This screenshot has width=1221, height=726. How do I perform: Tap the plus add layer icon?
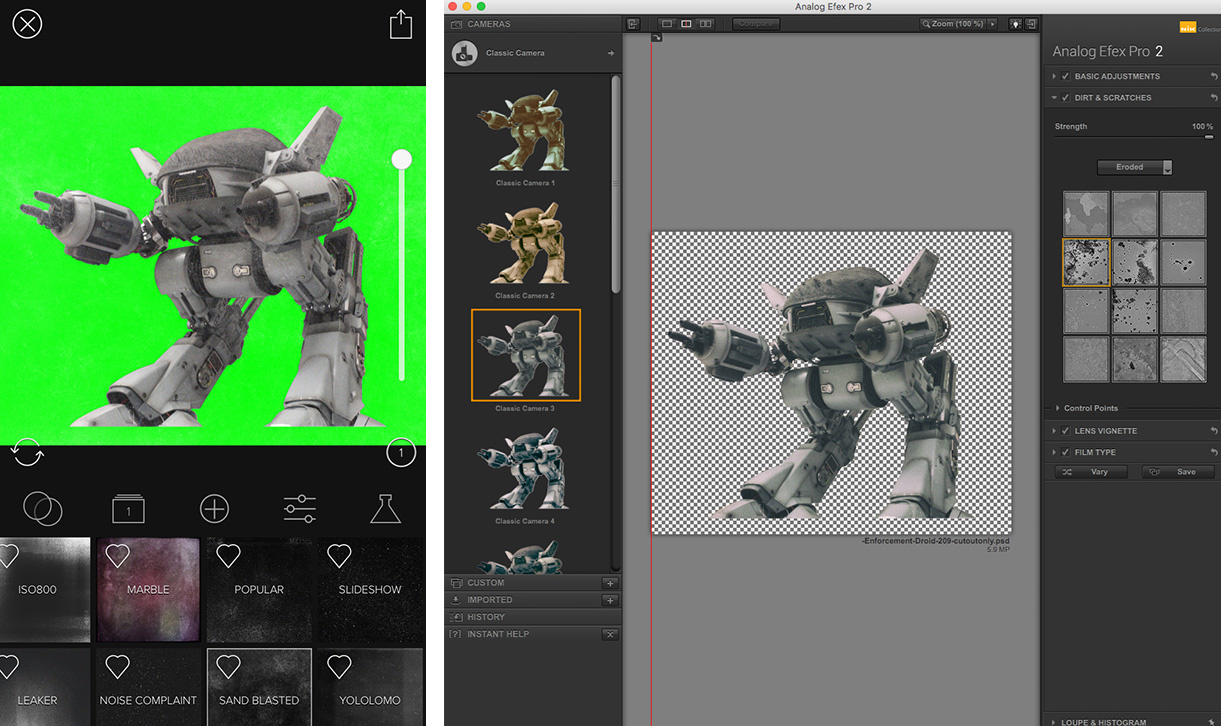(214, 509)
